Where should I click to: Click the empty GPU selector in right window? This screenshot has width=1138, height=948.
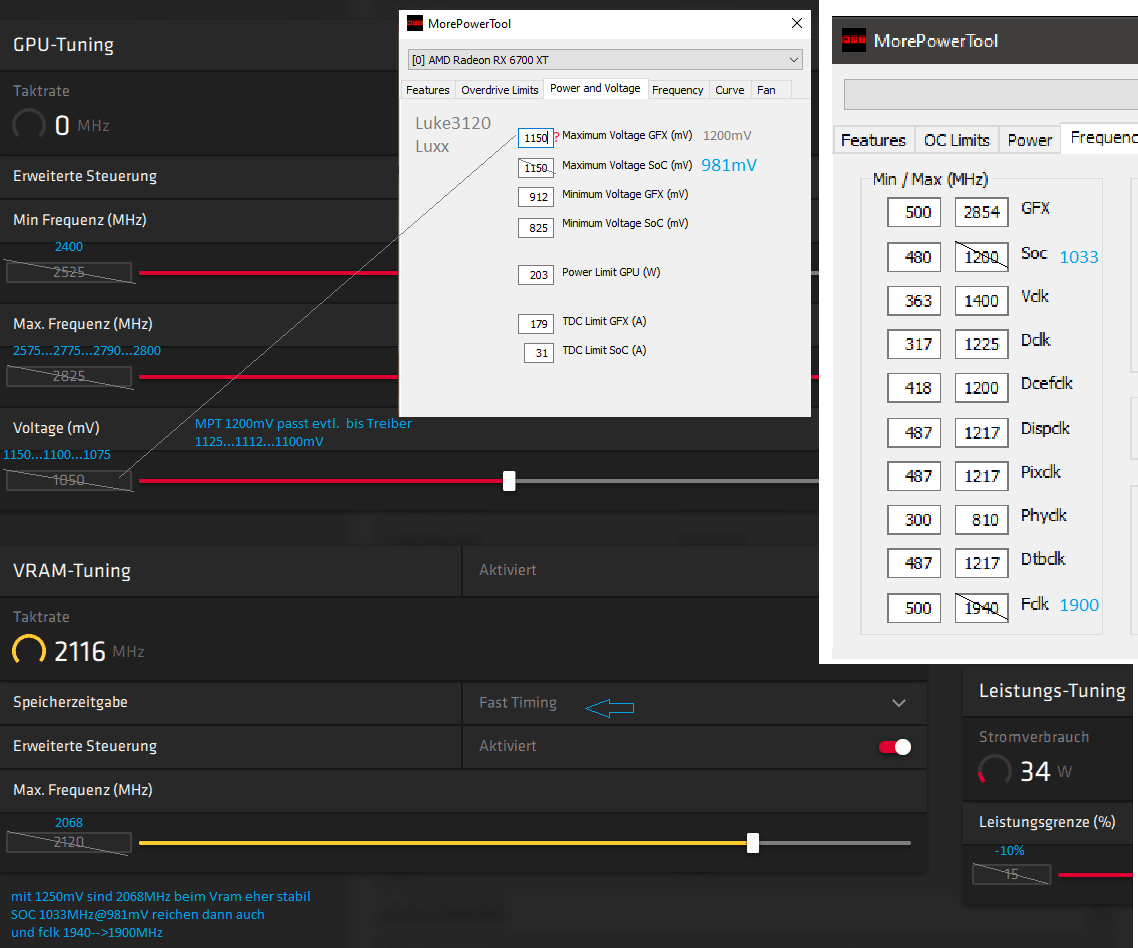coord(991,94)
